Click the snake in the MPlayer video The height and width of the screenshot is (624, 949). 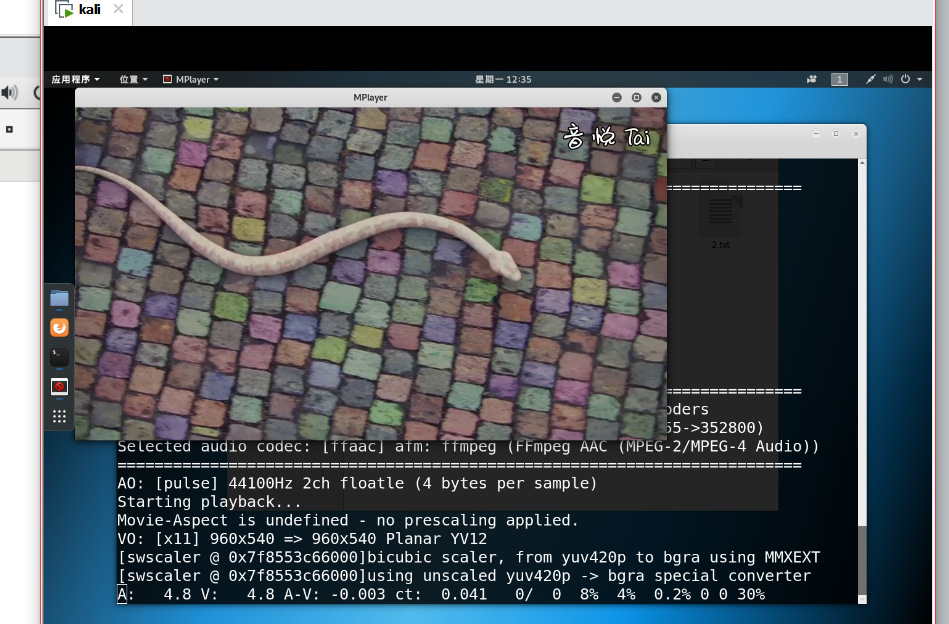point(303,242)
